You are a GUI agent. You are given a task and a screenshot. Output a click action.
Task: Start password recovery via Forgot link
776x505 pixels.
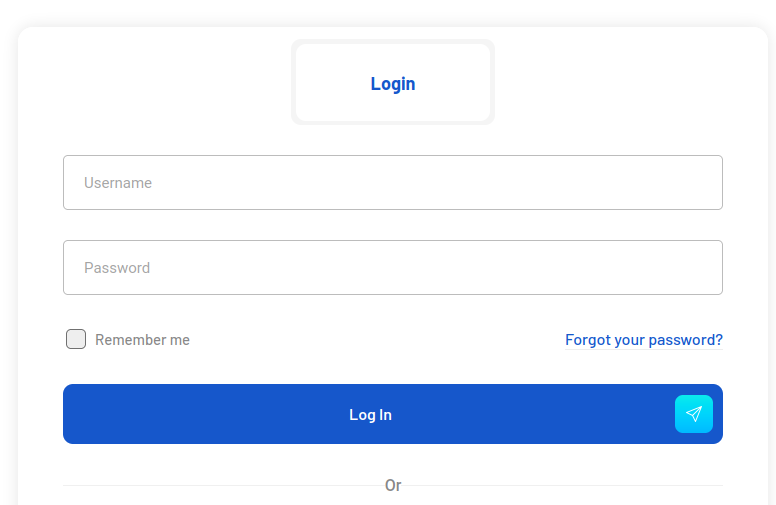[x=643, y=340]
